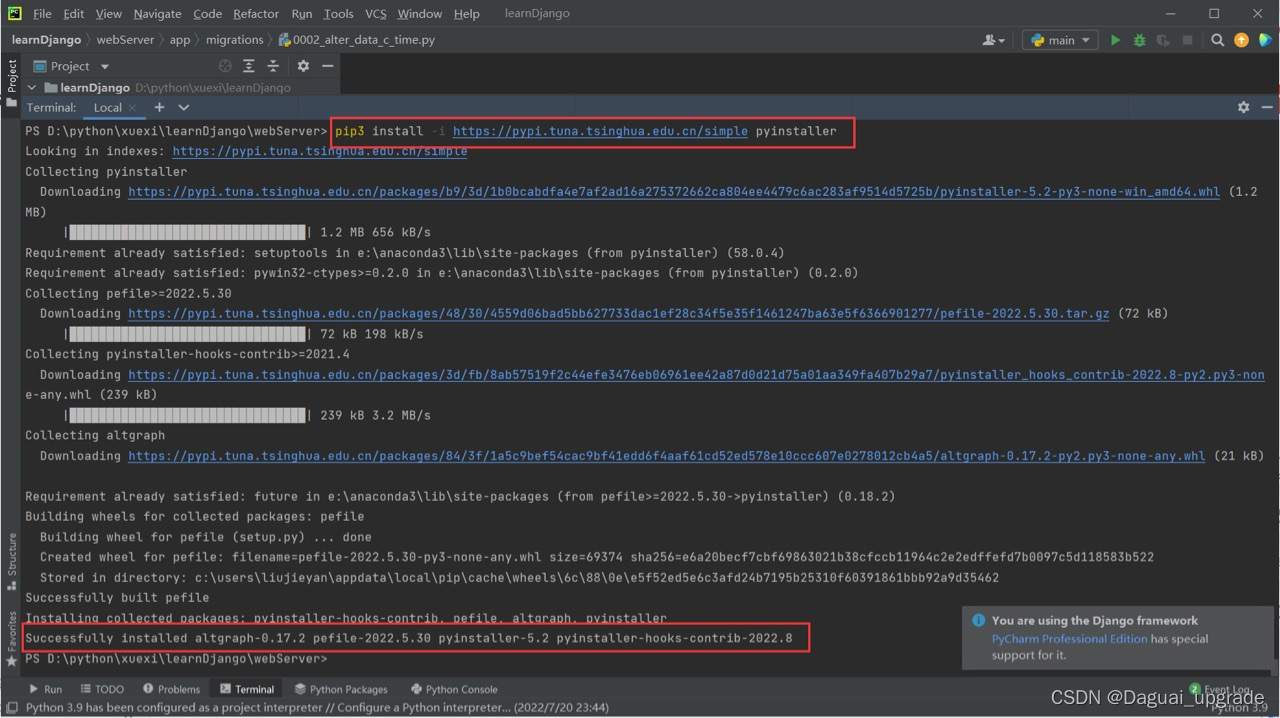Run with coverage icon in the toolbar
This screenshot has width=1280, height=718.
(x=1163, y=40)
